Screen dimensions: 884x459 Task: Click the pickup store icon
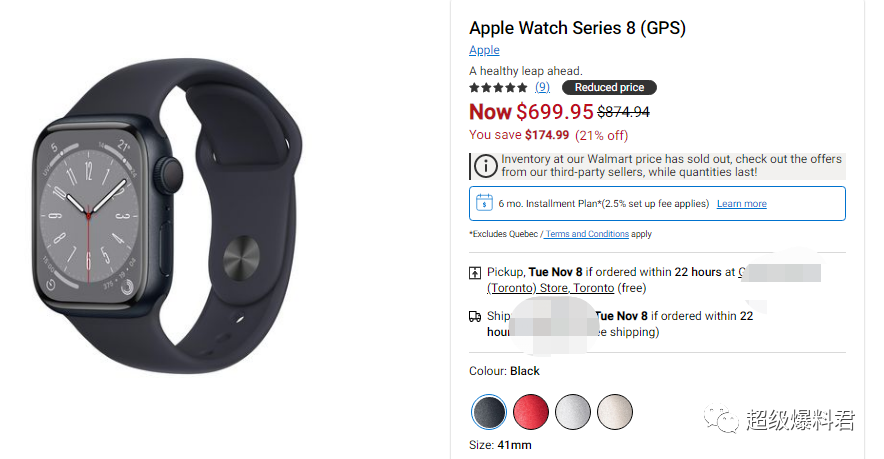pos(475,273)
